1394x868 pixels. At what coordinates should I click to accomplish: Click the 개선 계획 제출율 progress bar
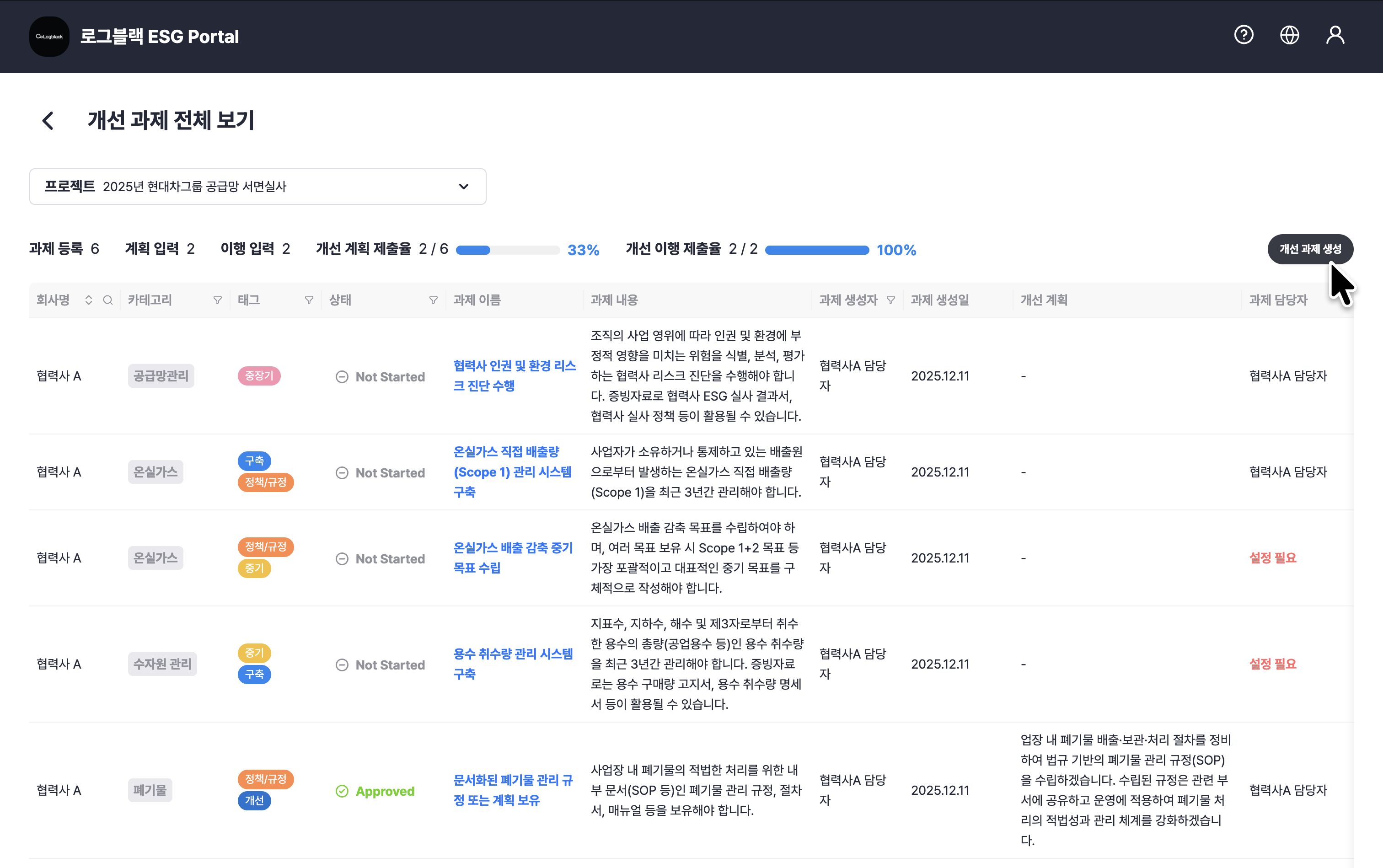pyautogui.click(x=508, y=250)
